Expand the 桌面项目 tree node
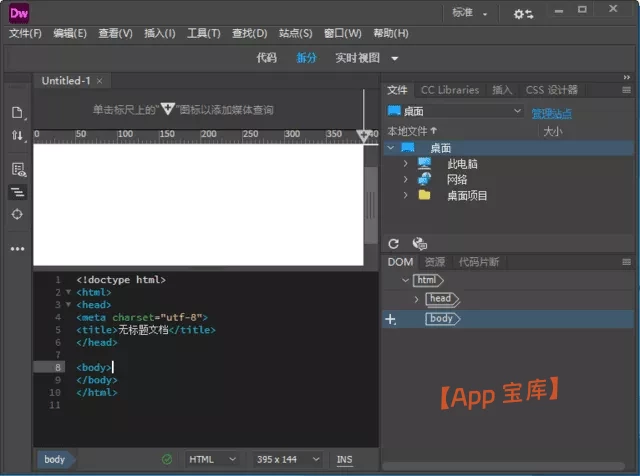Screen dimensions: 640x476 [x=405, y=195]
